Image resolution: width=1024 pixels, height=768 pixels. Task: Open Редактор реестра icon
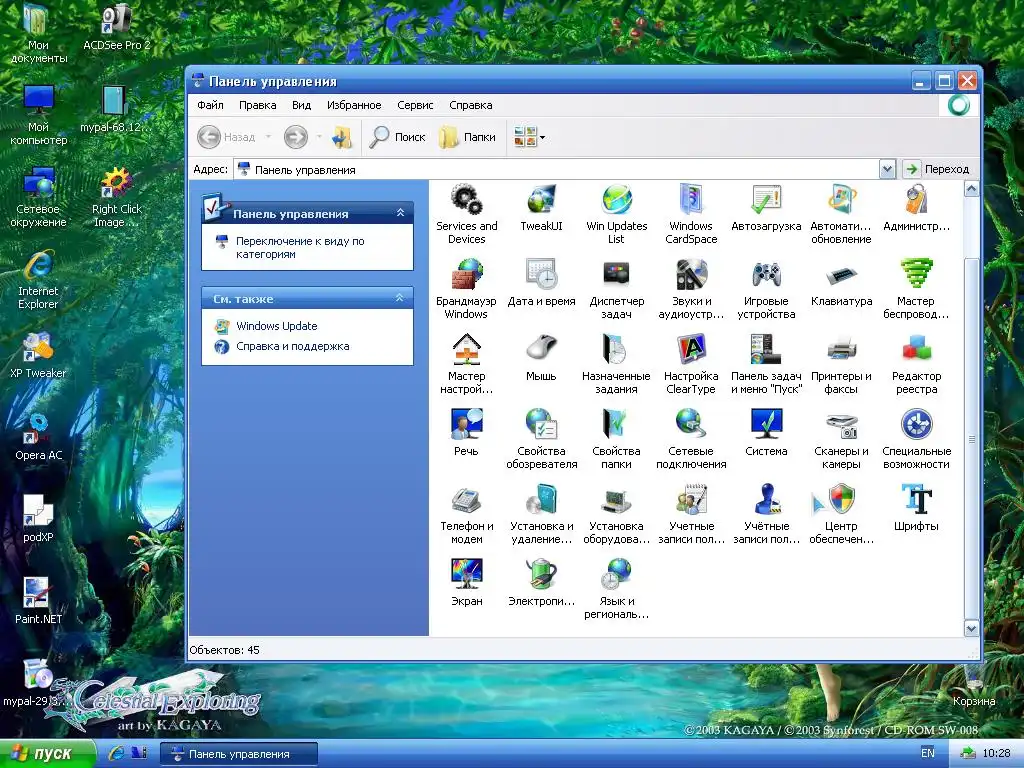click(x=916, y=364)
